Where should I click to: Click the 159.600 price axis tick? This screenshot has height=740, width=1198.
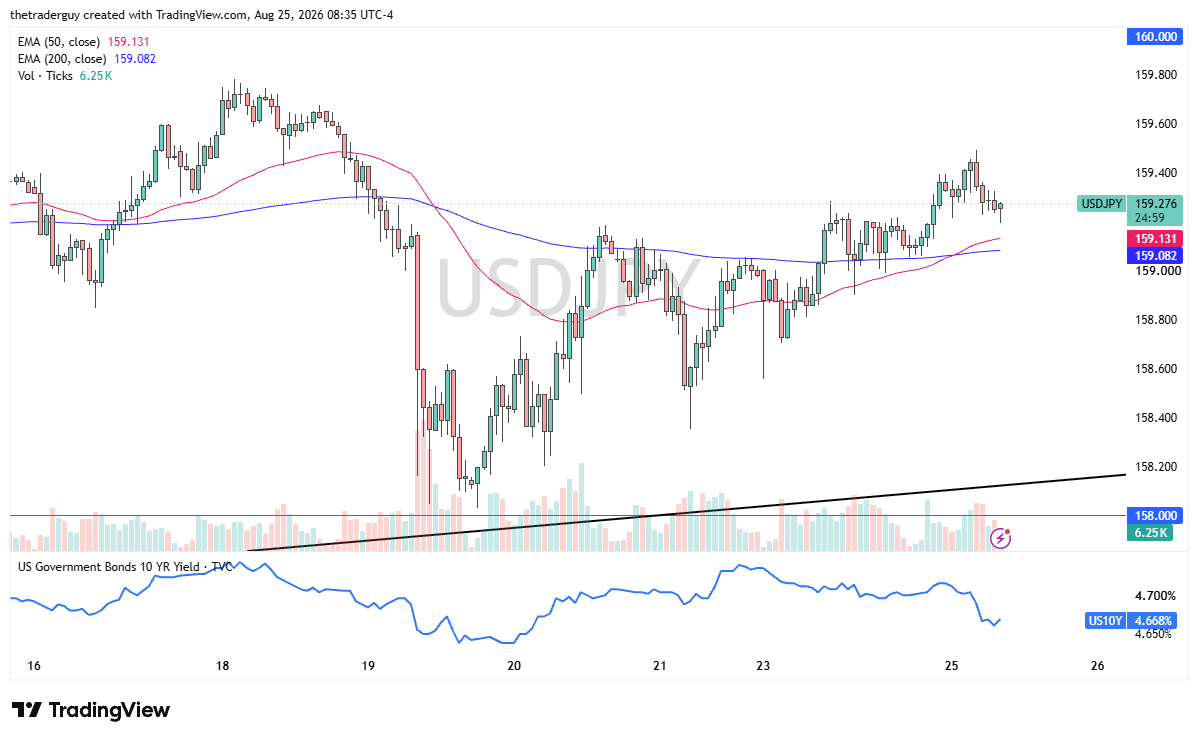pyautogui.click(x=1155, y=124)
